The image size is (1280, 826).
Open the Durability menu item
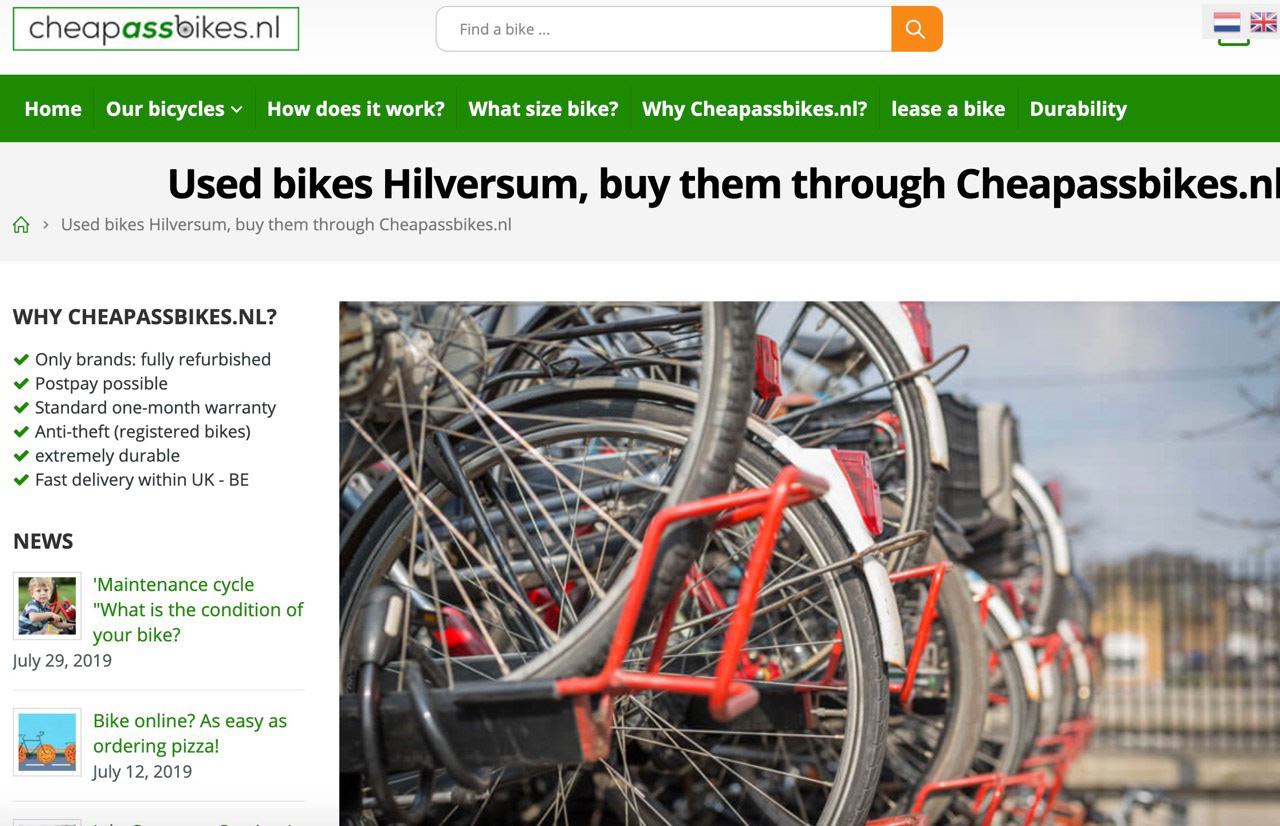click(x=1078, y=109)
